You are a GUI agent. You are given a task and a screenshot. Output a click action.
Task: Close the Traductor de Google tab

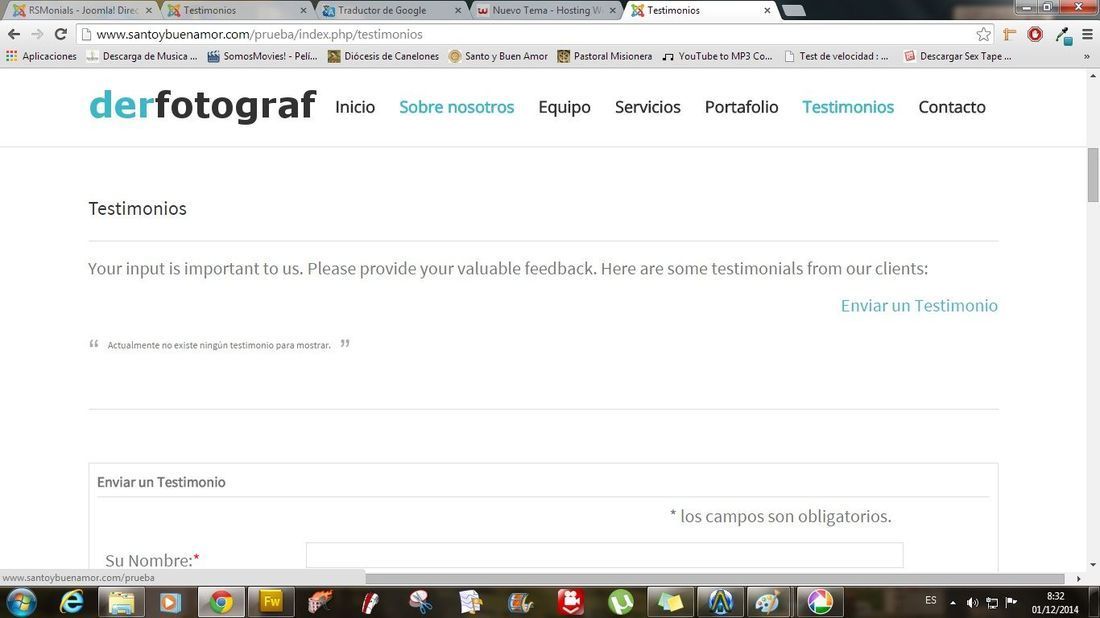pyautogui.click(x=458, y=11)
